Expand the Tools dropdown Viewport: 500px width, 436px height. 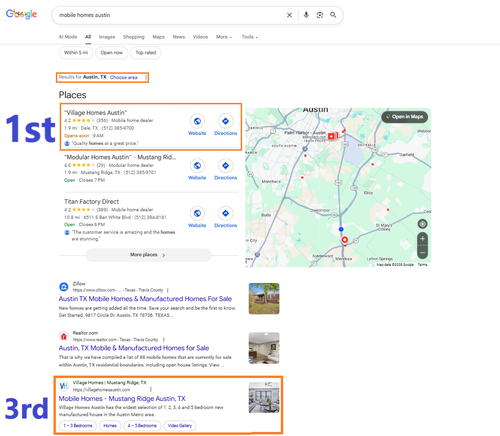point(250,37)
